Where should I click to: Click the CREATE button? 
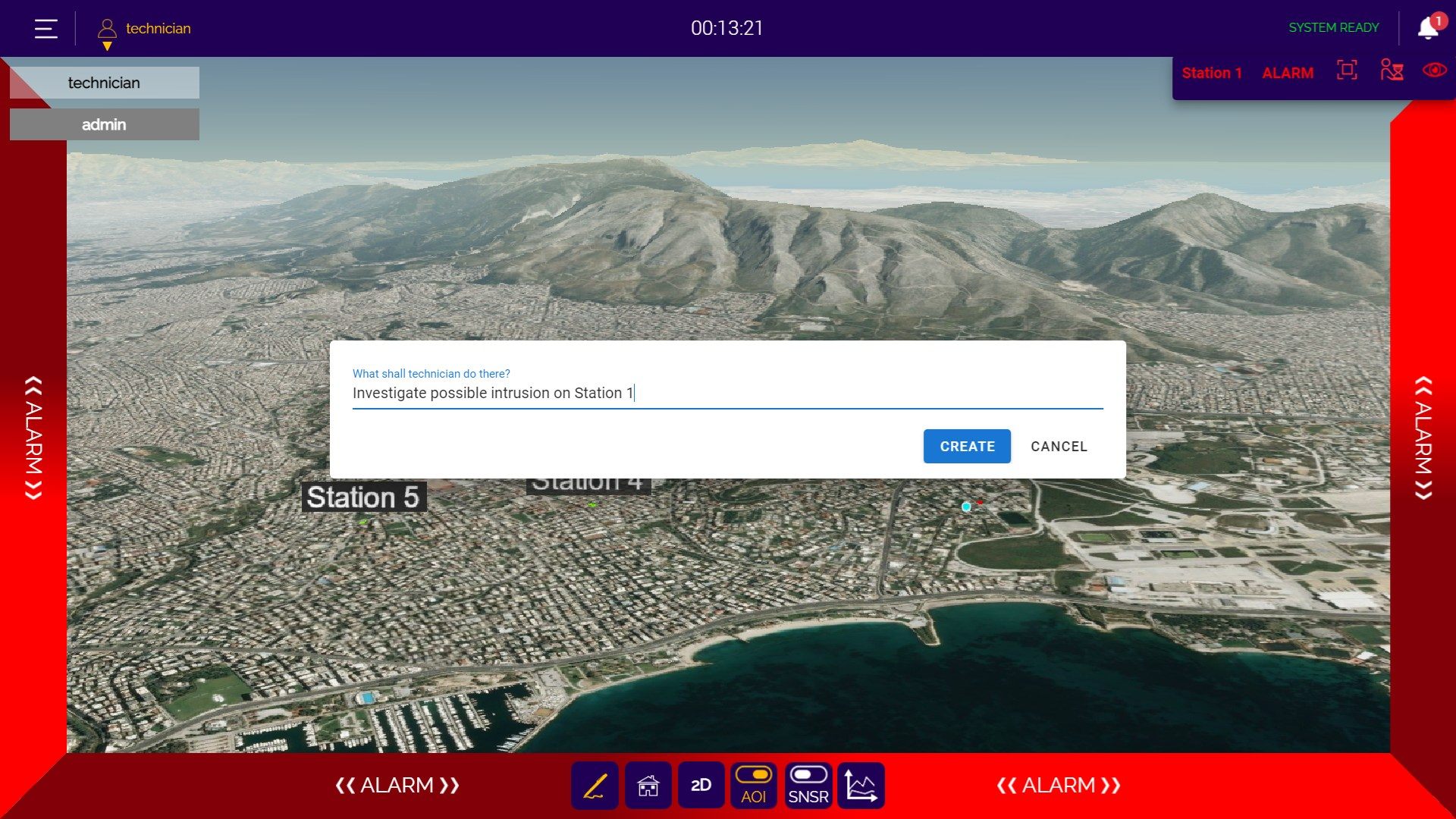tap(967, 447)
